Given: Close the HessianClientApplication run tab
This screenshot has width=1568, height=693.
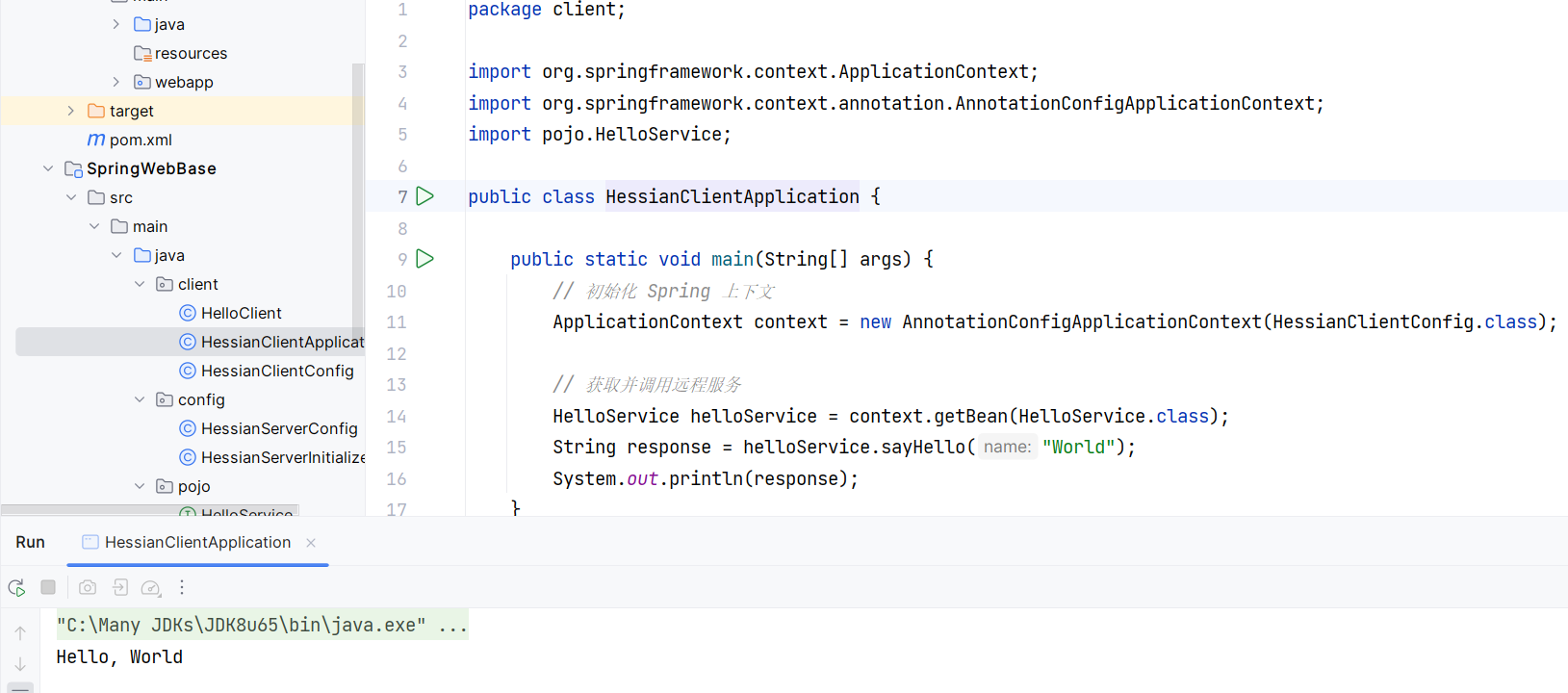Looking at the screenshot, I should (x=311, y=543).
